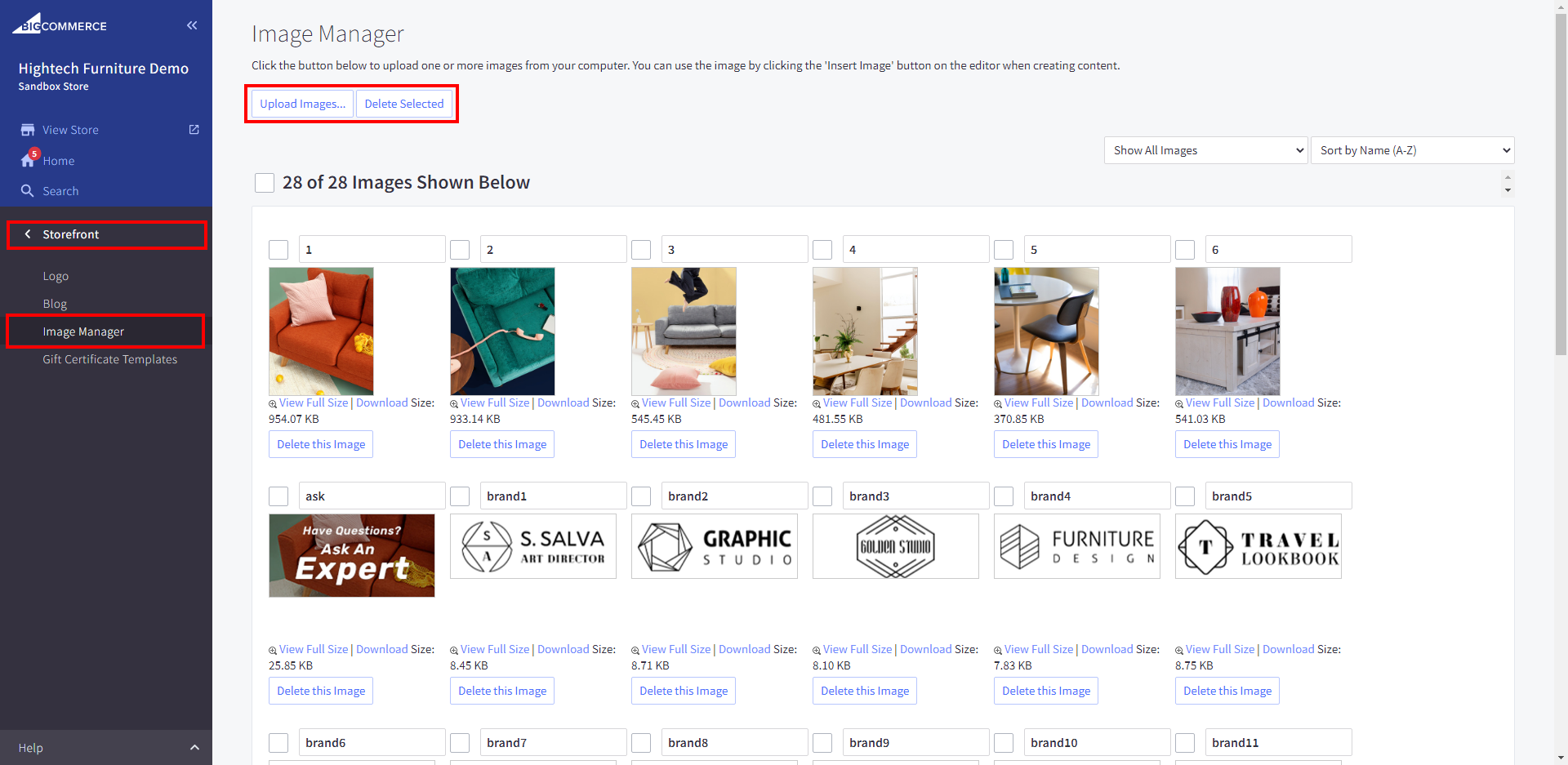Select the checkbox for image 3
This screenshot has height=765, width=1568.
[641, 250]
